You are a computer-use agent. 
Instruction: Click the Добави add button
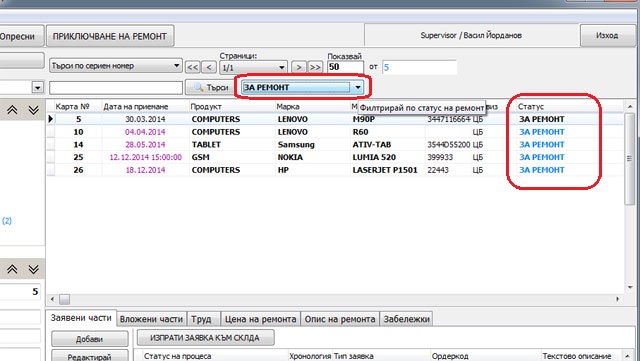89,339
